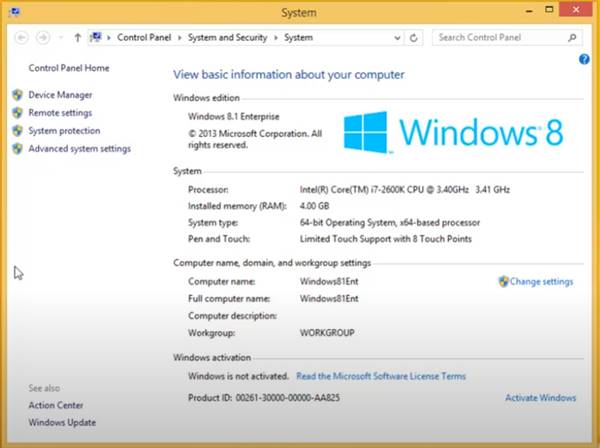Click the 4.00 GB installed memory value
600x448 pixels.
(x=315, y=206)
